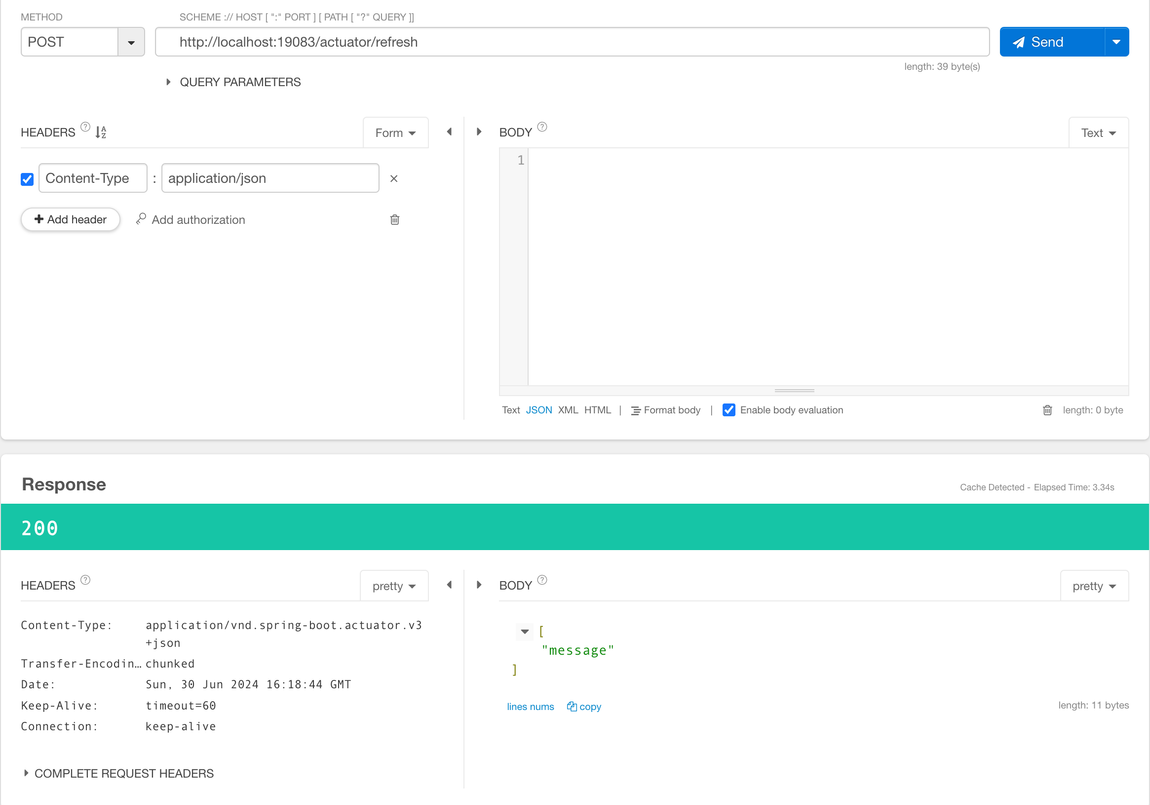
Task: Click the Elapsed Time text
Action: (x=1074, y=488)
